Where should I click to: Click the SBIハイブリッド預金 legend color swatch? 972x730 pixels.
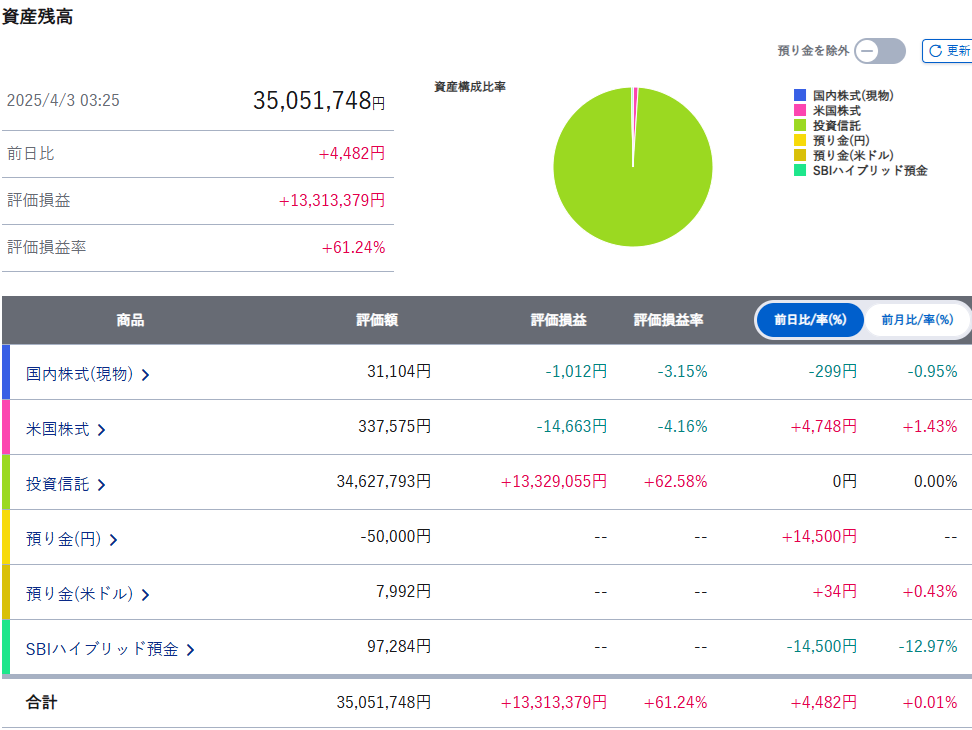coord(800,171)
